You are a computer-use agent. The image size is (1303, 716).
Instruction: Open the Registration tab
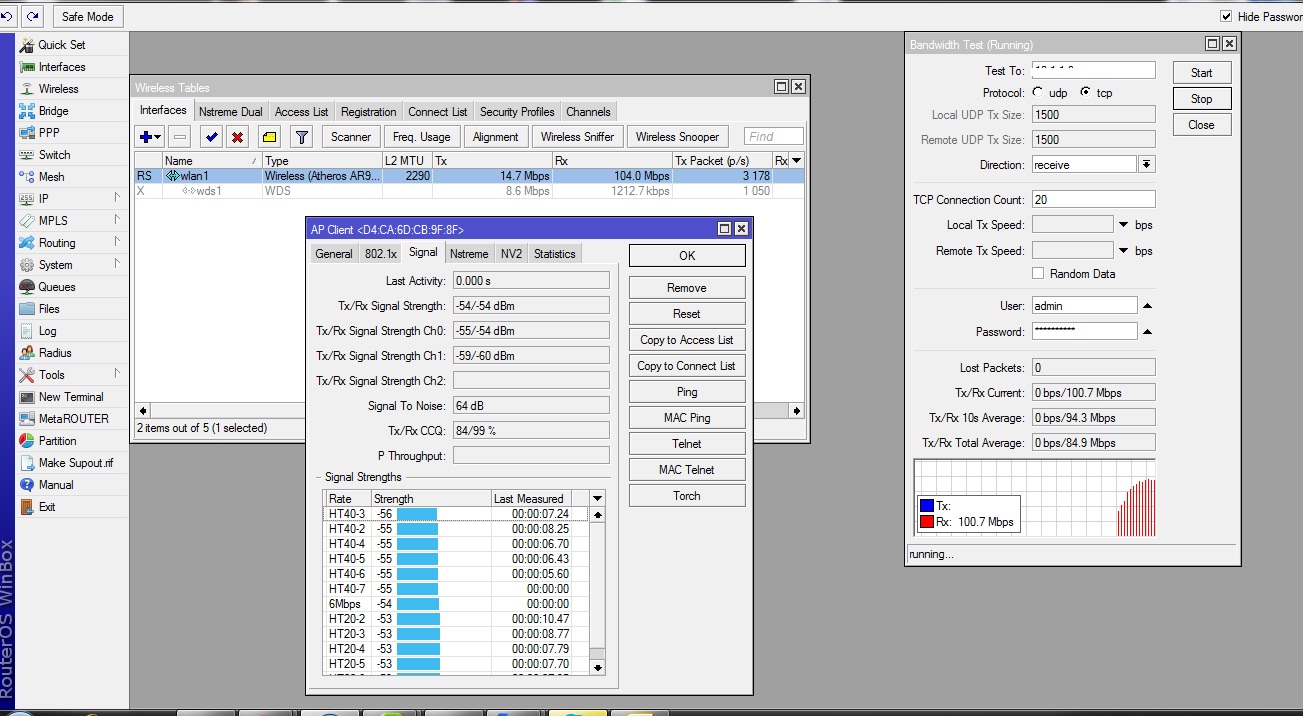tap(368, 112)
